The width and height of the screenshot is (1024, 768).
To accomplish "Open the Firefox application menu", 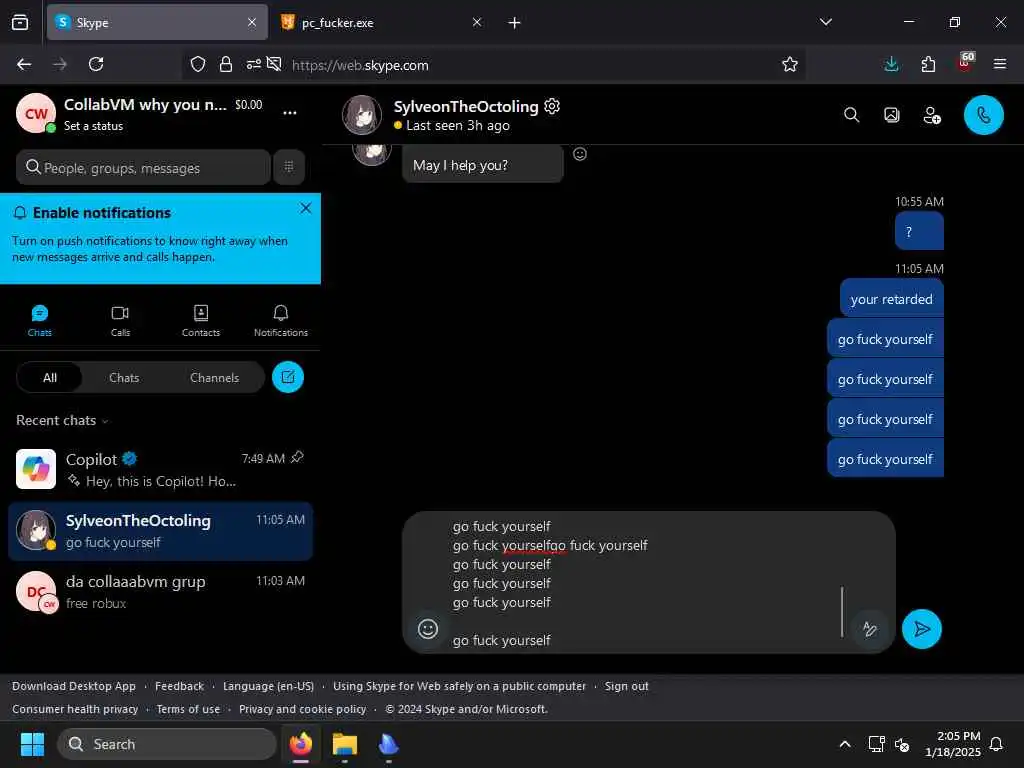I will coord(999,64).
